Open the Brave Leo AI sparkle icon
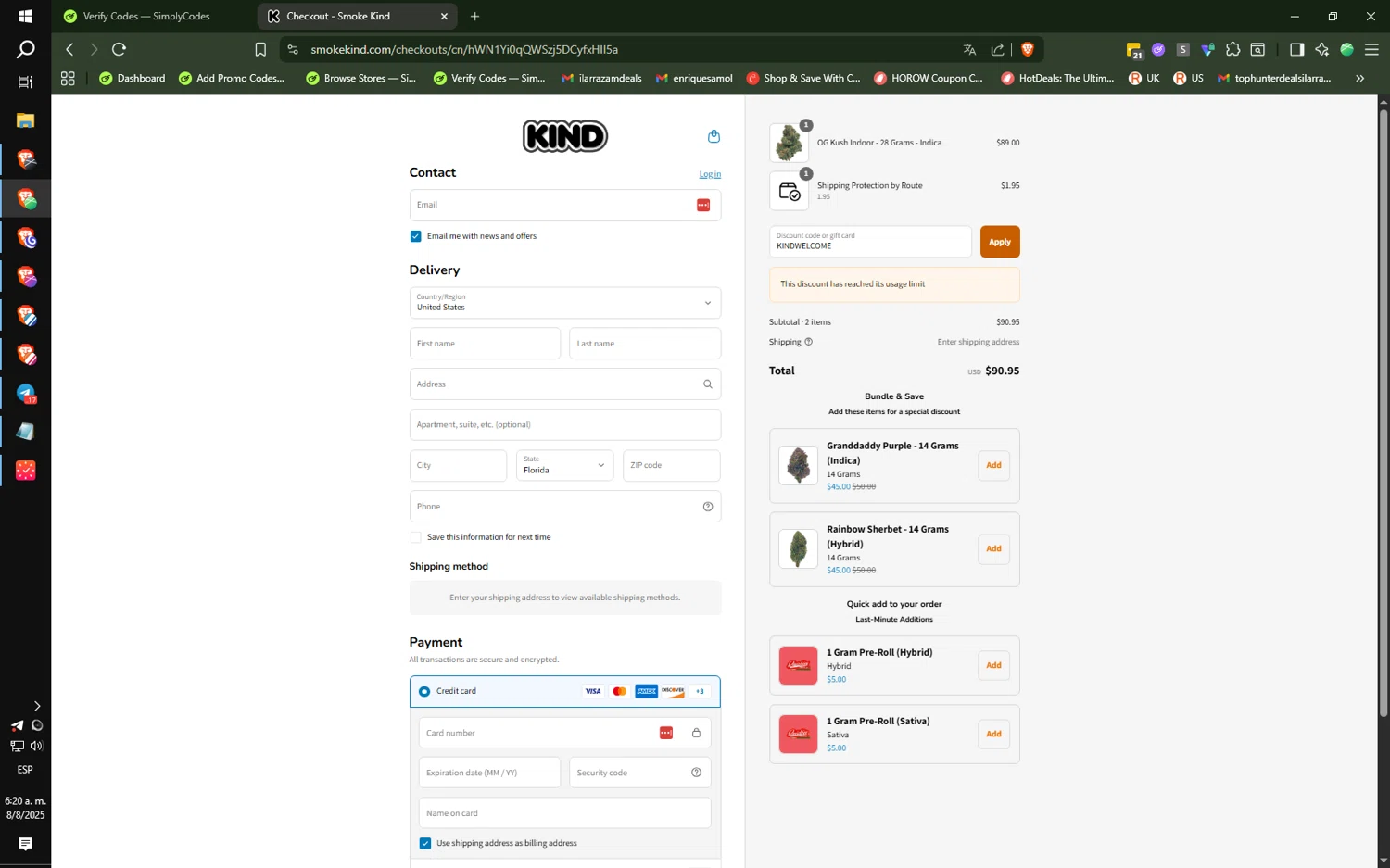 point(1321,49)
